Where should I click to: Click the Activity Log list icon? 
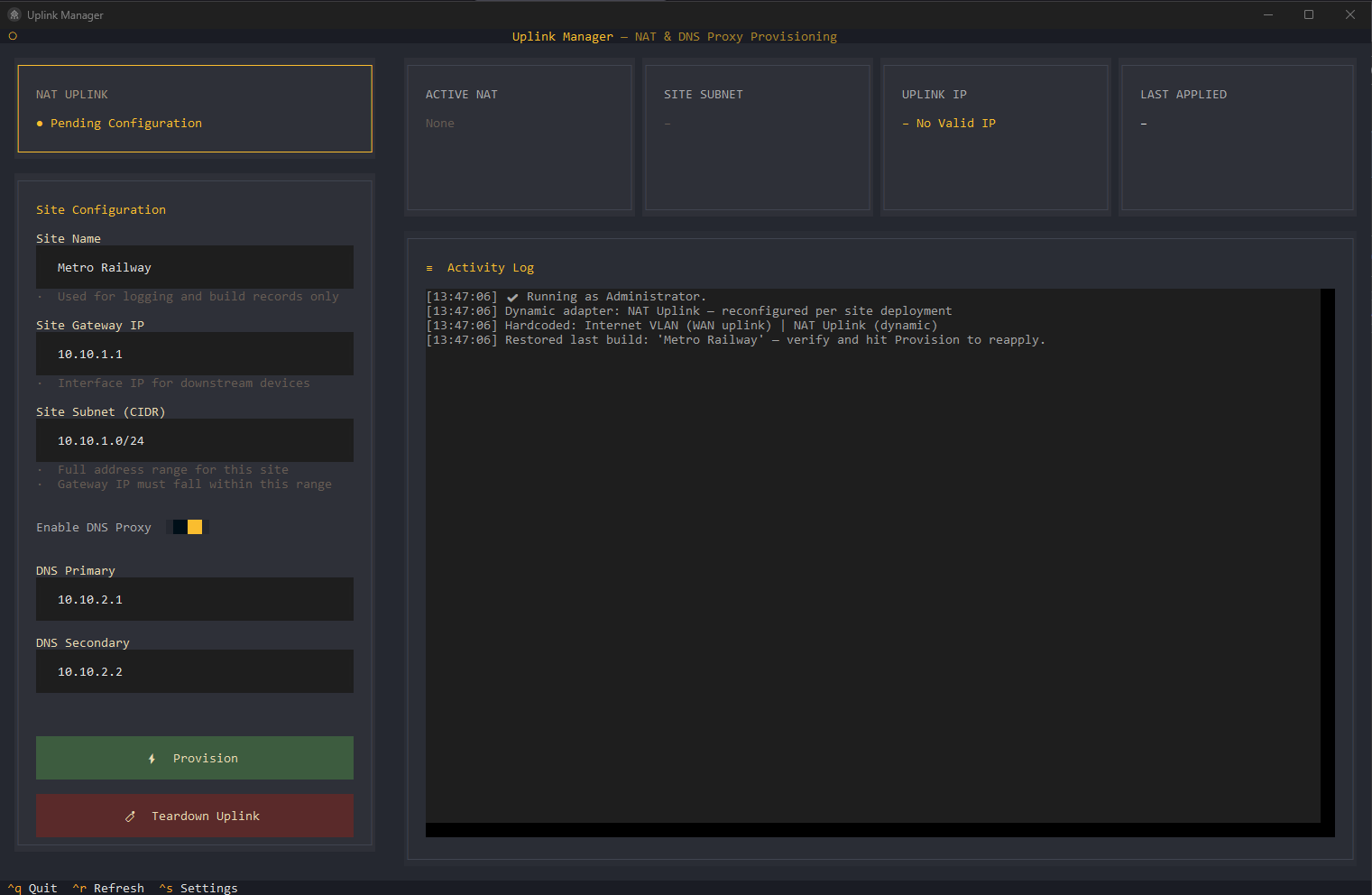pyautogui.click(x=429, y=268)
